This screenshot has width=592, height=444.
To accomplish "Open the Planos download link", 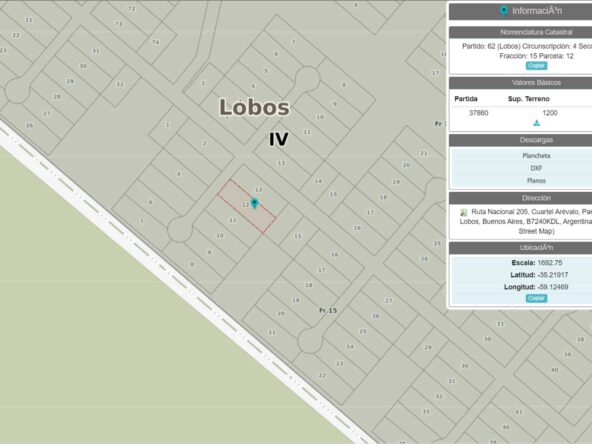I will pyautogui.click(x=536, y=180).
